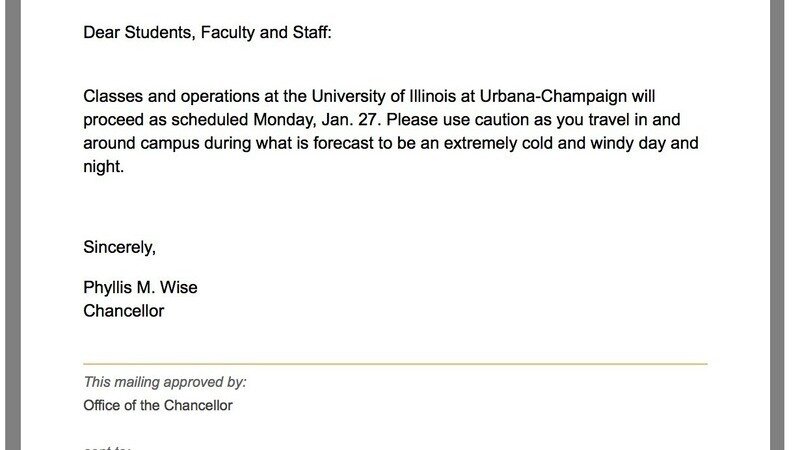Click the name "Phyllis M. Wise"
The width and height of the screenshot is (800, 450).
tap(141, 288)
